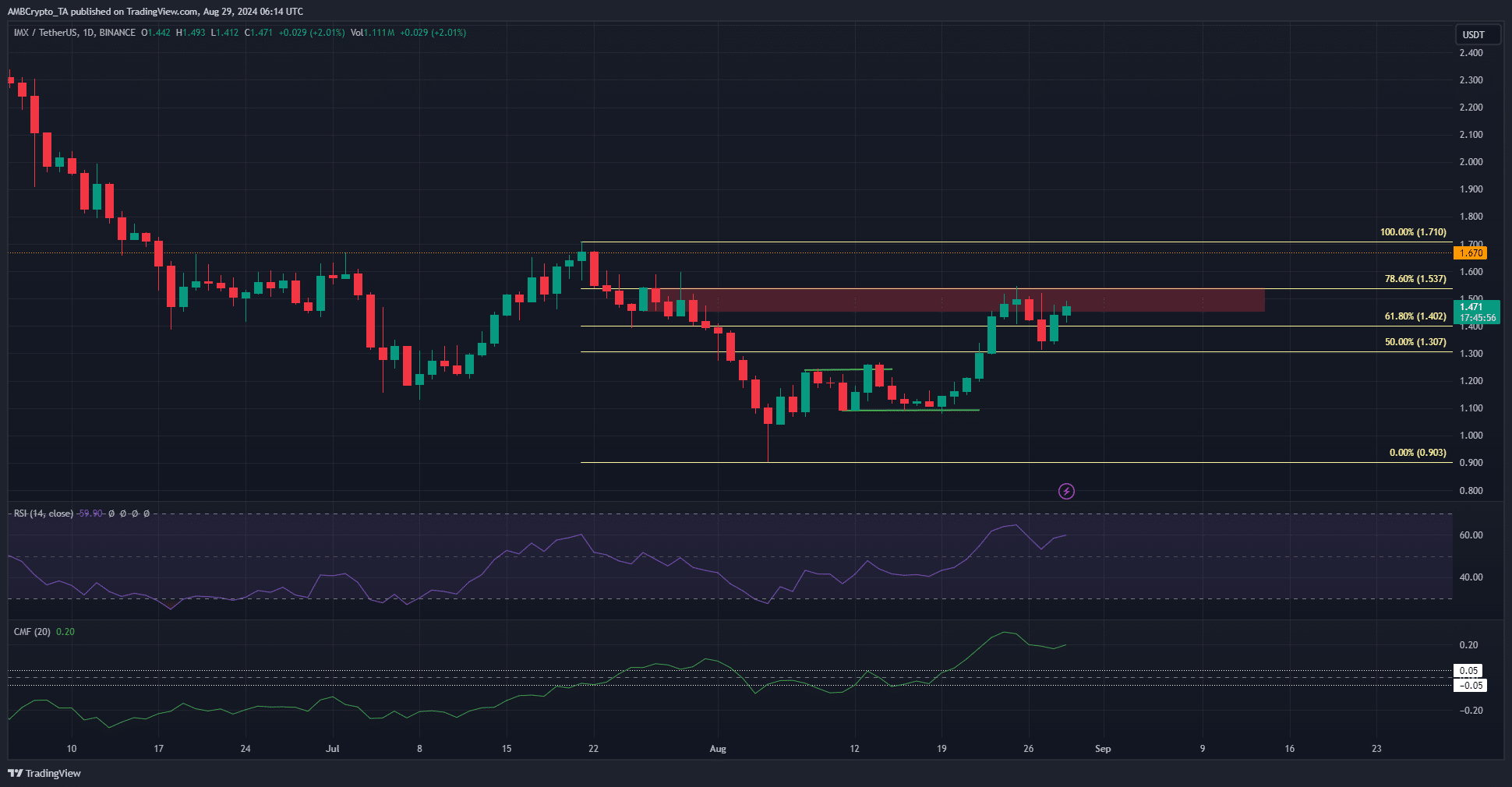
Task: Click the C1.471 close price readout
Action: point(259,33)
